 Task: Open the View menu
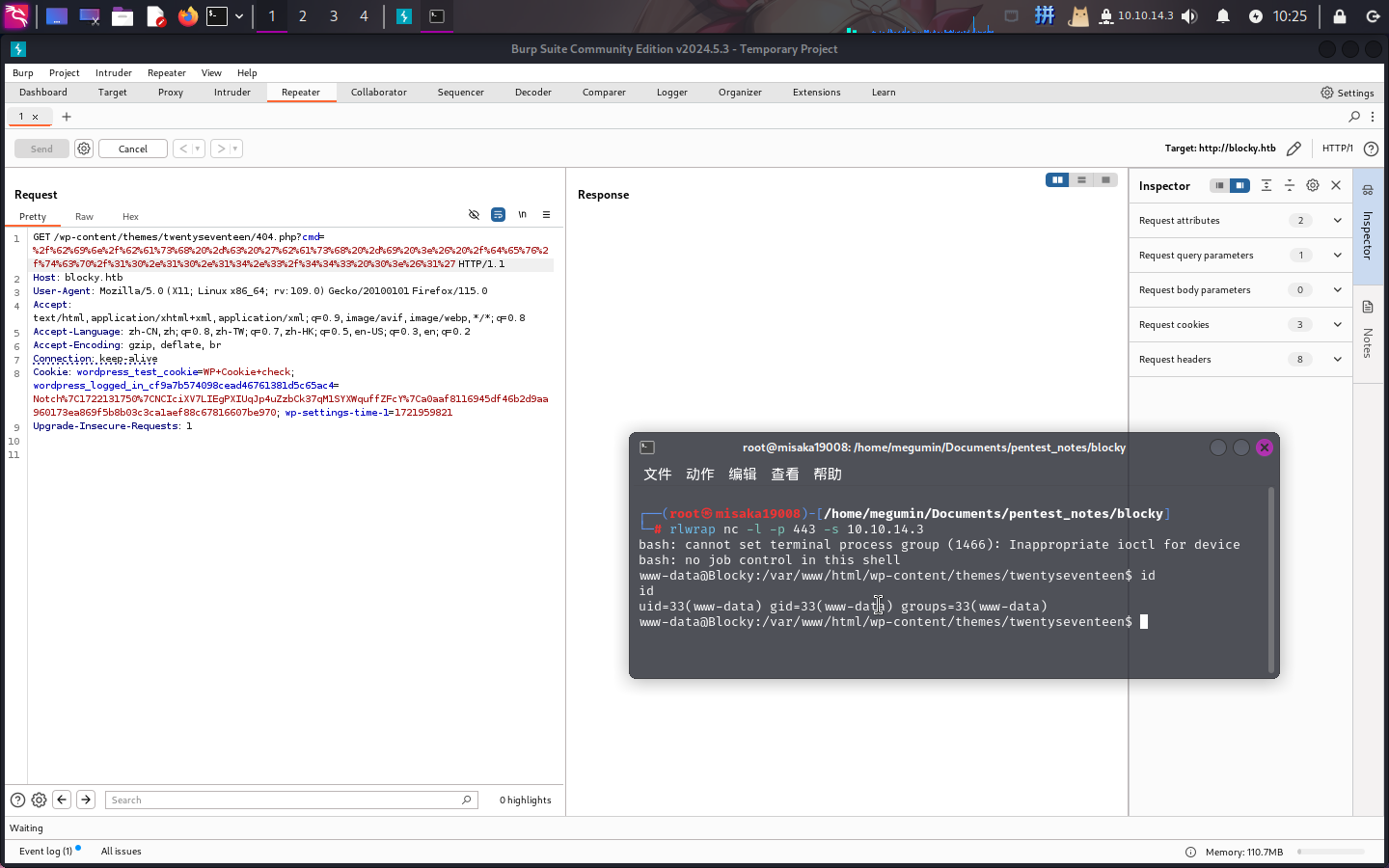point(211,73)
